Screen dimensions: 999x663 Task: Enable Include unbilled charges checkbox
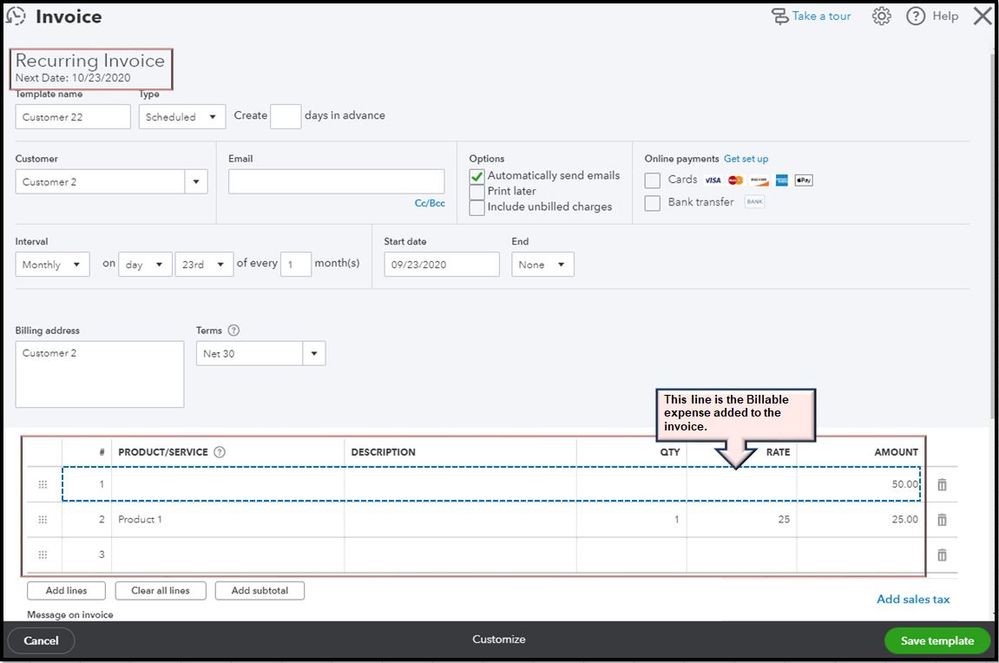click(477, 207)
